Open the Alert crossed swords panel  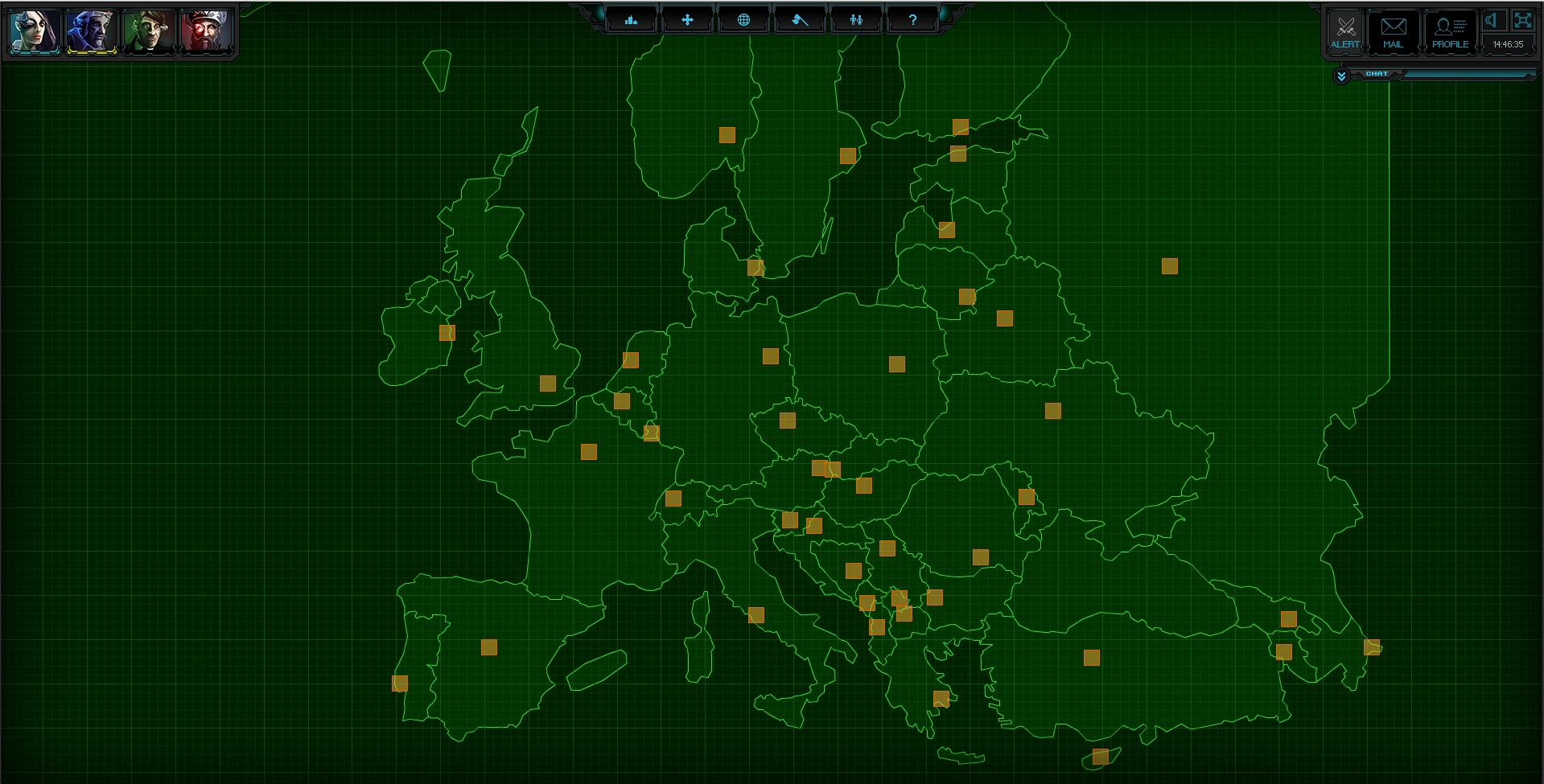click(x=1345, y=32)
